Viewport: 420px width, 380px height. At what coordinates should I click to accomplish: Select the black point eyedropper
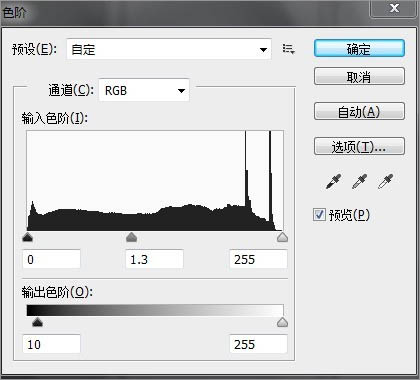click(334, 182)
